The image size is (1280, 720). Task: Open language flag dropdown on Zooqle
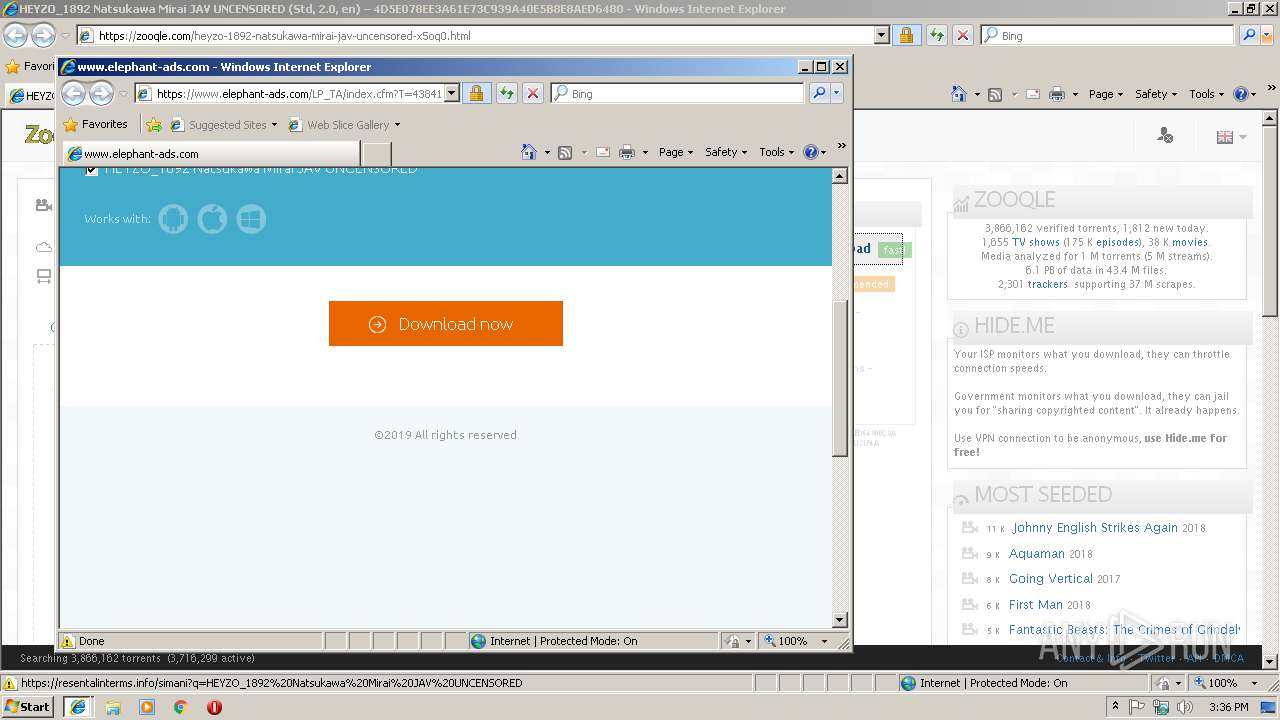coord(1231,137)
